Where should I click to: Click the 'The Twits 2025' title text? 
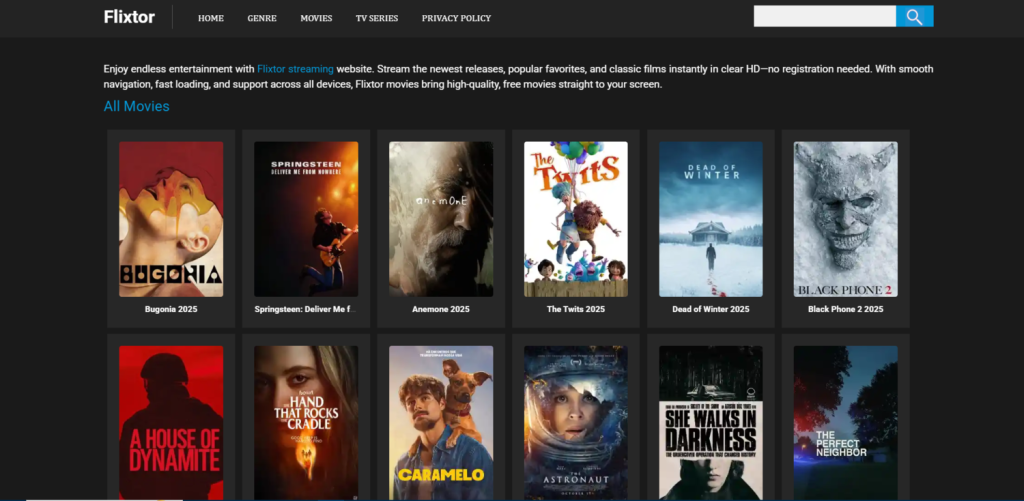pos(576,309)
